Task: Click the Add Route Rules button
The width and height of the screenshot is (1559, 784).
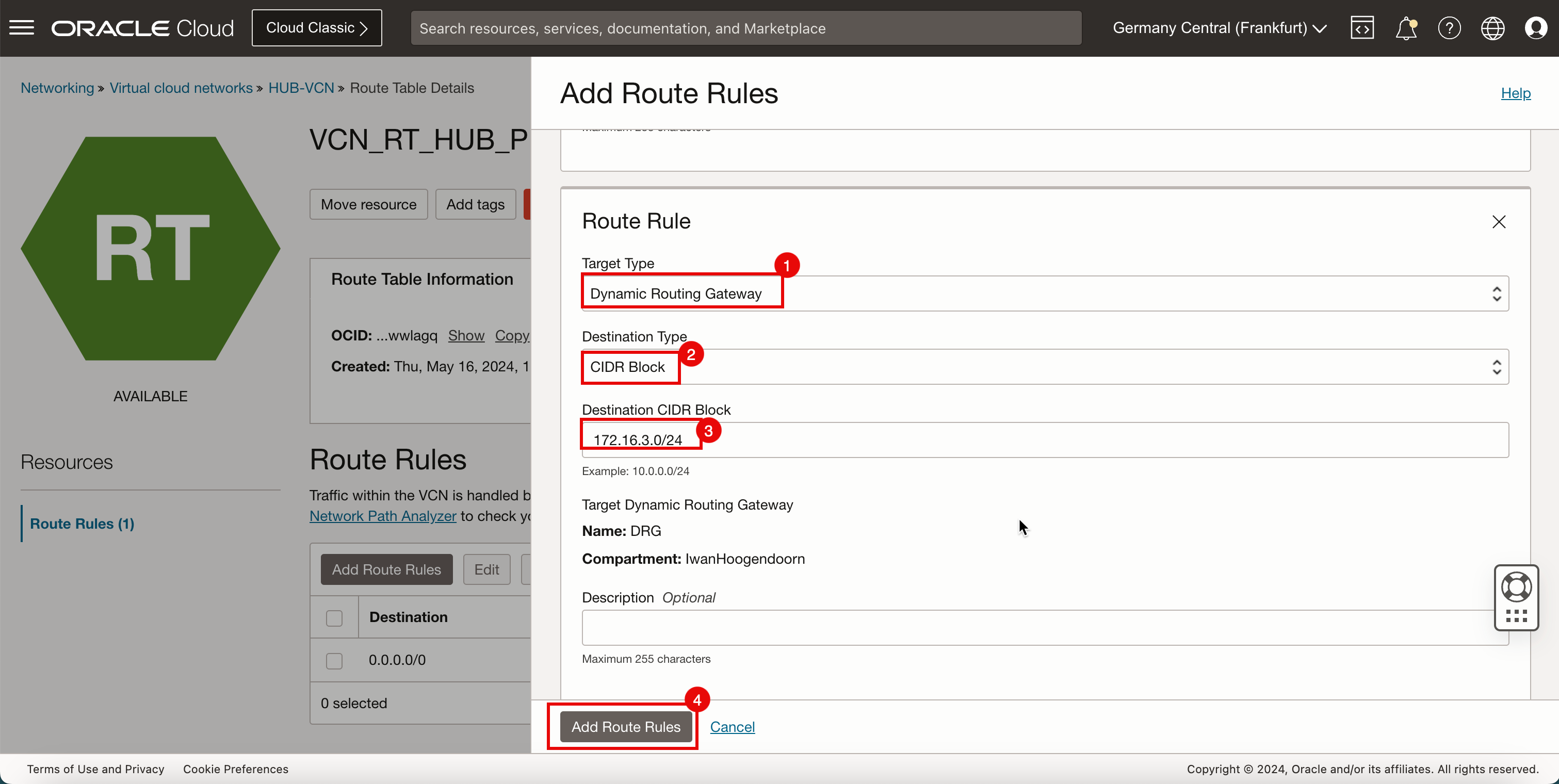Action: [x=625, y=727]
